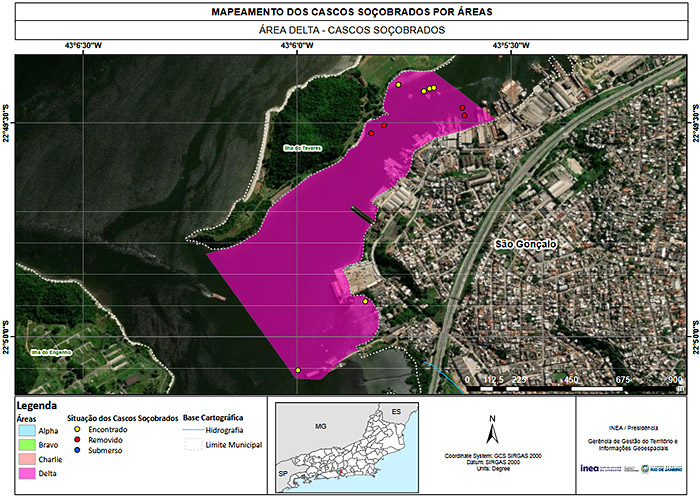Click the scale bar 900 value
The height and width of the screenshot is (497, 700).
[675, 380]
